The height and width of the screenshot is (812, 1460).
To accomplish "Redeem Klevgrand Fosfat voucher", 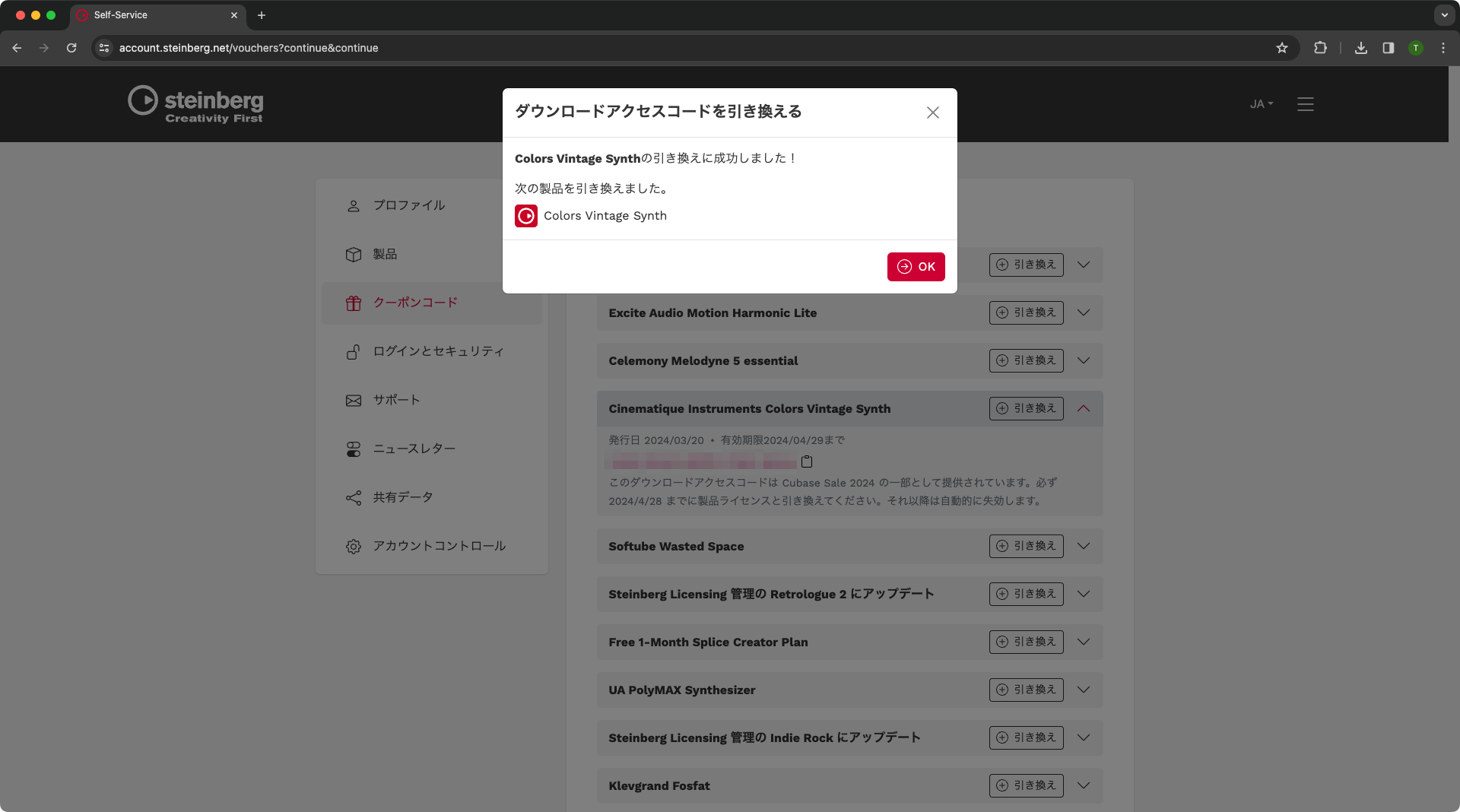I will click(x=1026, y=785).
